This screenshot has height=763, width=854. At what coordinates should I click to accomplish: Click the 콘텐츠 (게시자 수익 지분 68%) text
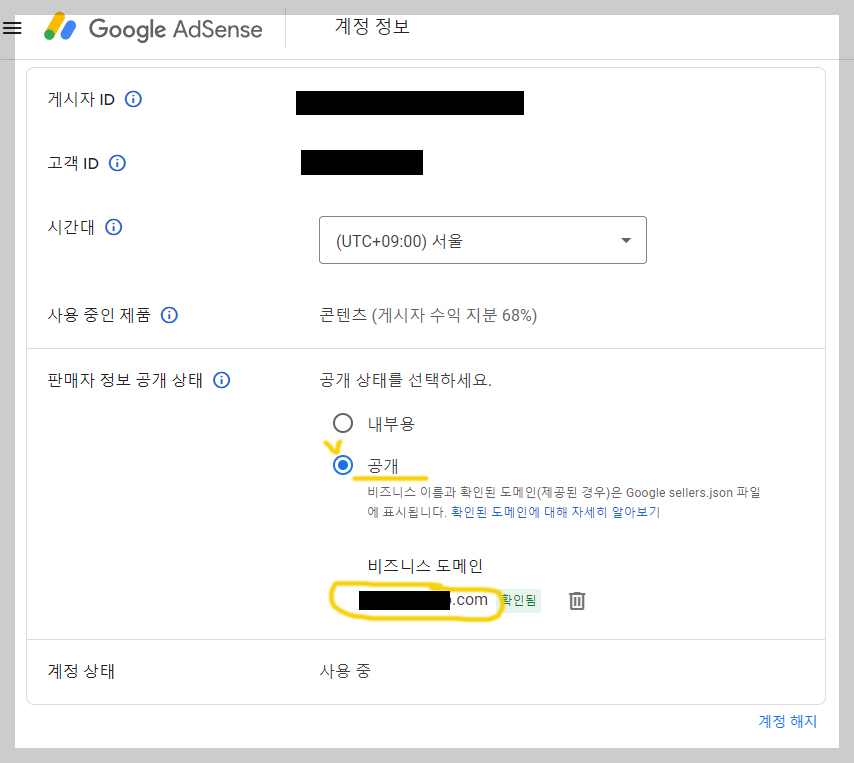point(428,315)
